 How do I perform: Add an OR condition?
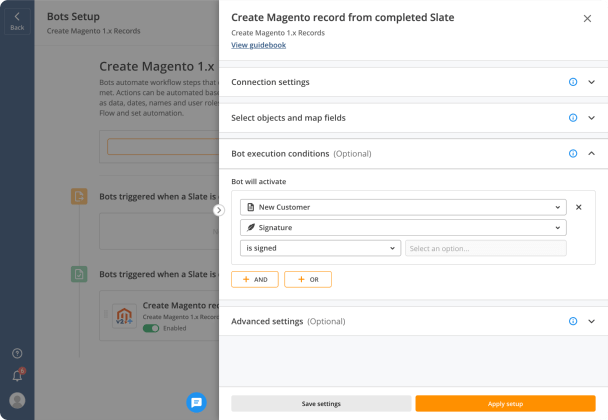(x=308, y=279)
